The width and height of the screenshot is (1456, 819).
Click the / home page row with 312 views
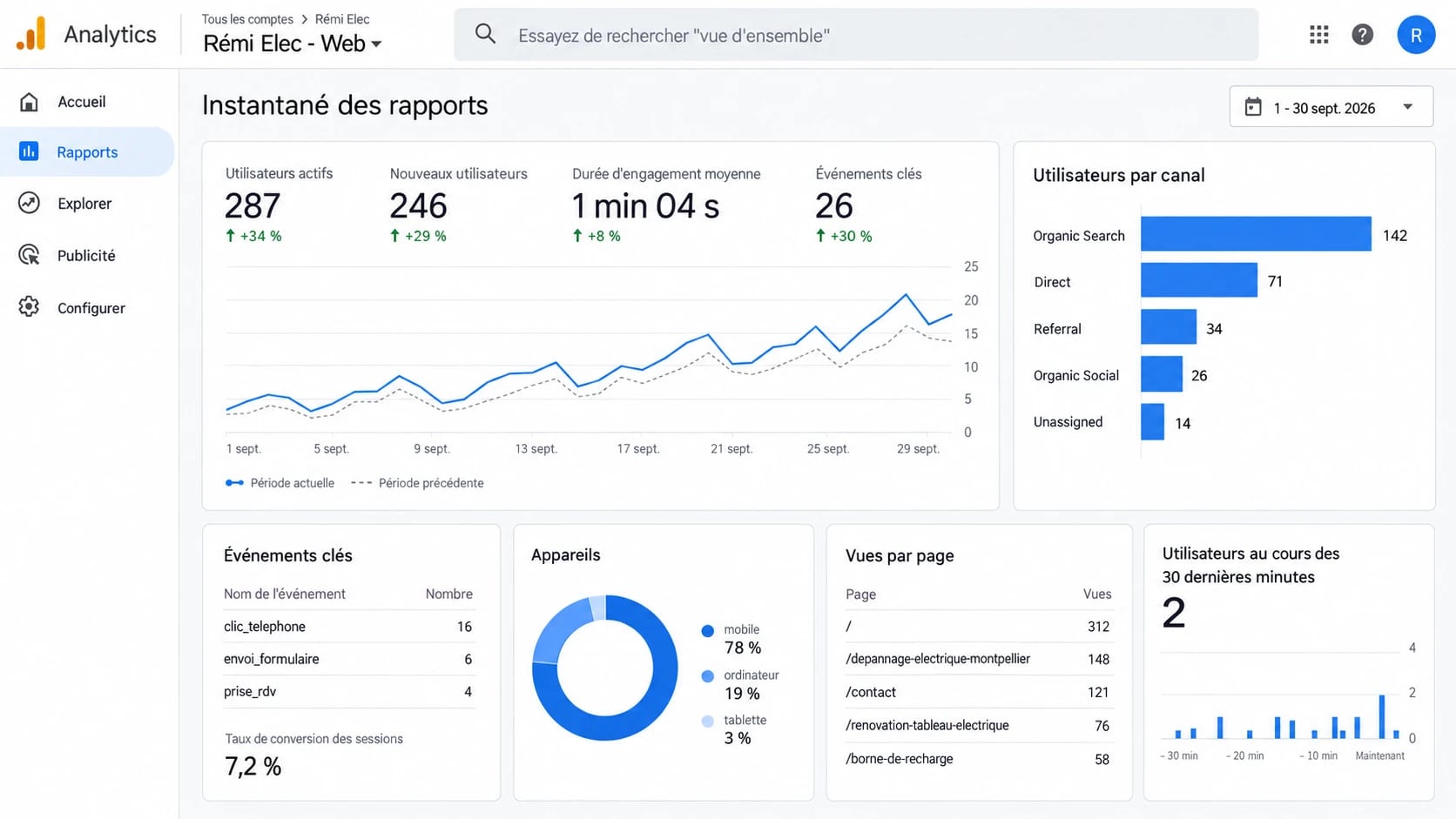click(978, 627)
